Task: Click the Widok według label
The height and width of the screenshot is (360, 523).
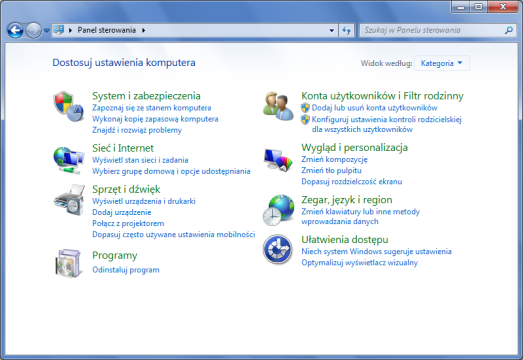Action: pyautogui.click(x=386, y=63)
